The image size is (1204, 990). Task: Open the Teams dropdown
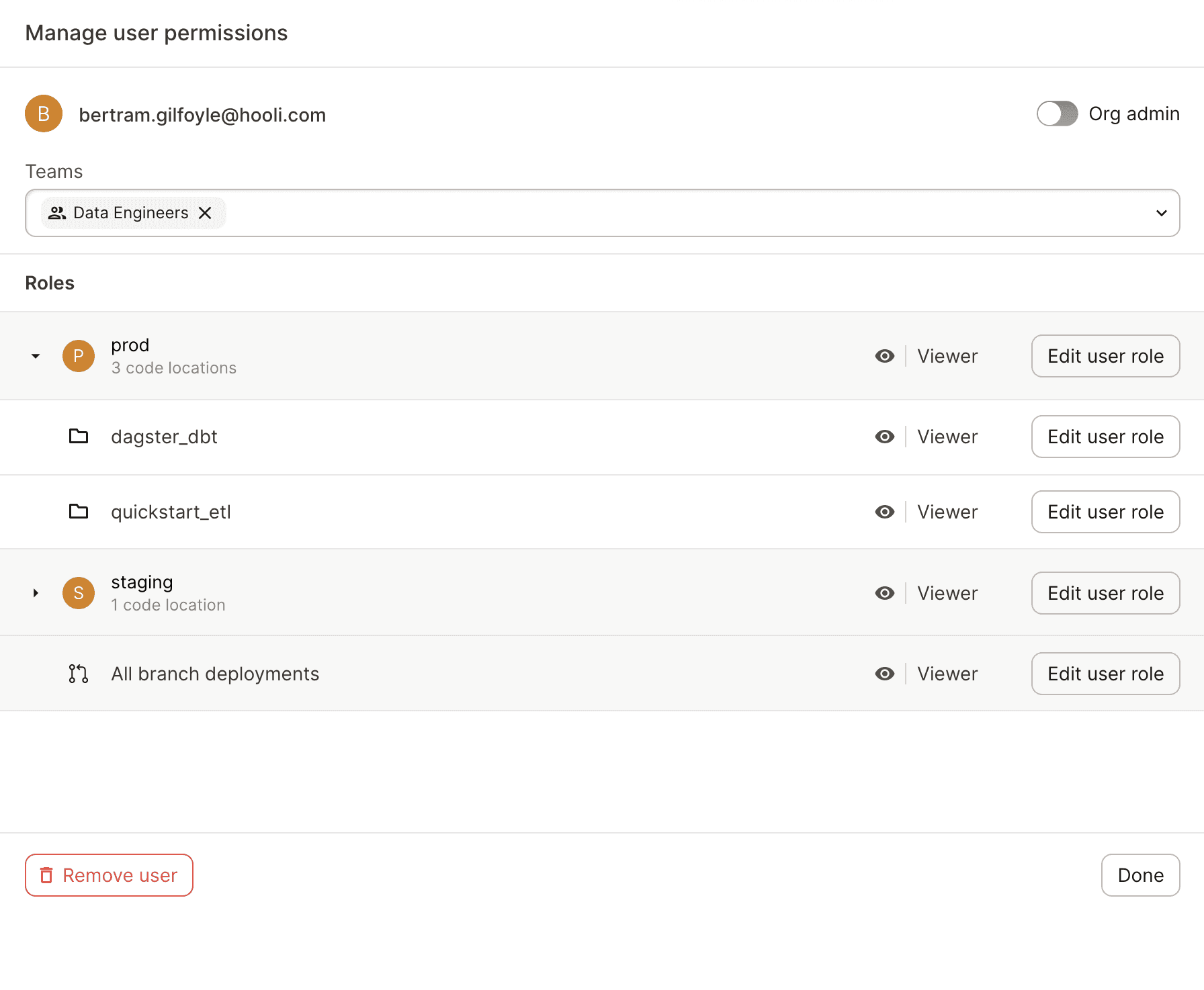(1161, 212)
